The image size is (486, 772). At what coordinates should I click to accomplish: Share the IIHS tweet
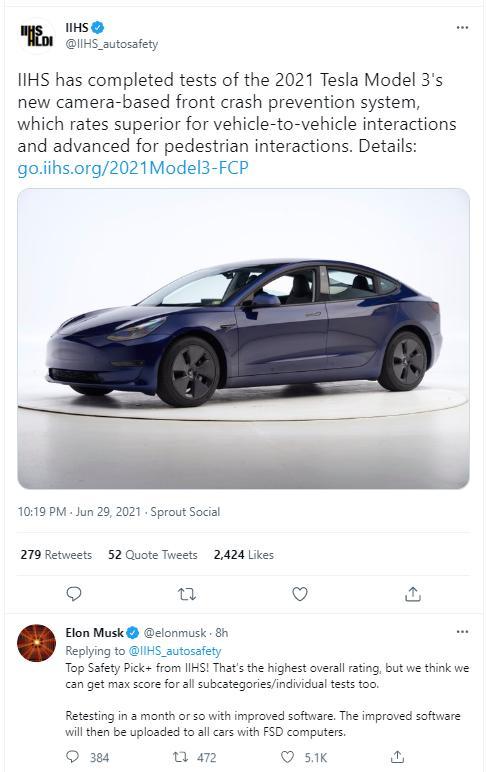(413, 594)
